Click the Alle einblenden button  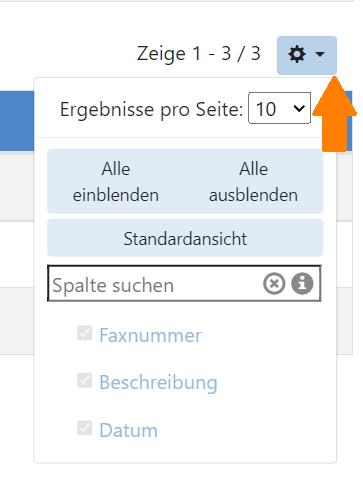[115, 181]
